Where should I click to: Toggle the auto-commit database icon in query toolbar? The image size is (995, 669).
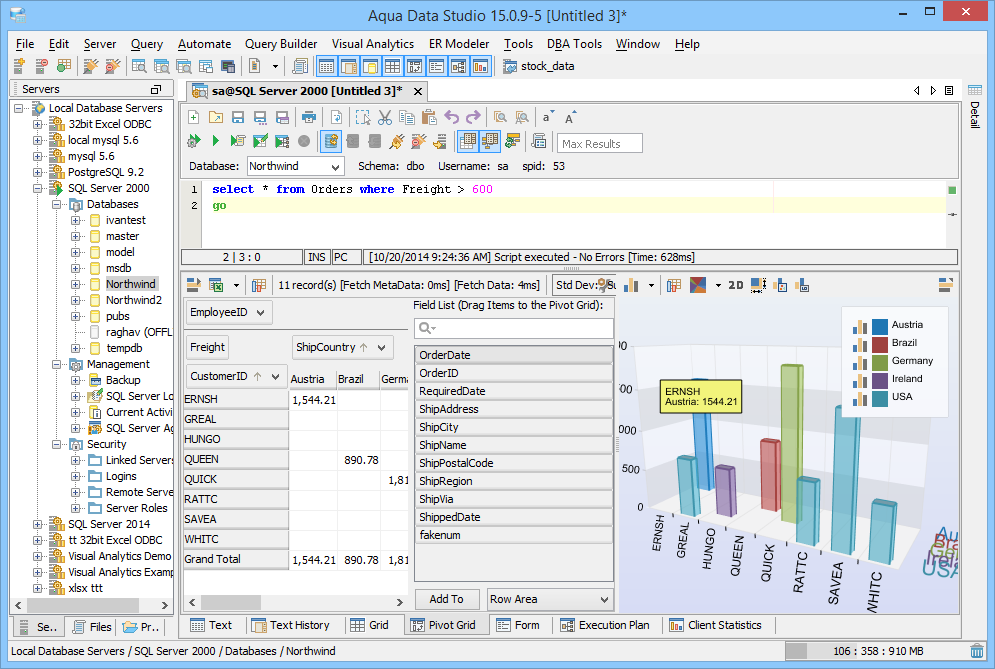(x=331, y=141)
